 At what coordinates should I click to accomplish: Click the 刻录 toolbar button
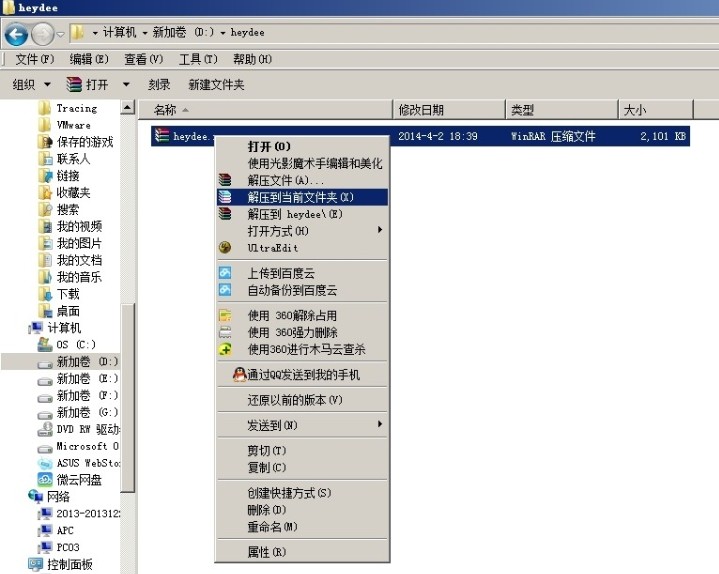pos(159,84)
